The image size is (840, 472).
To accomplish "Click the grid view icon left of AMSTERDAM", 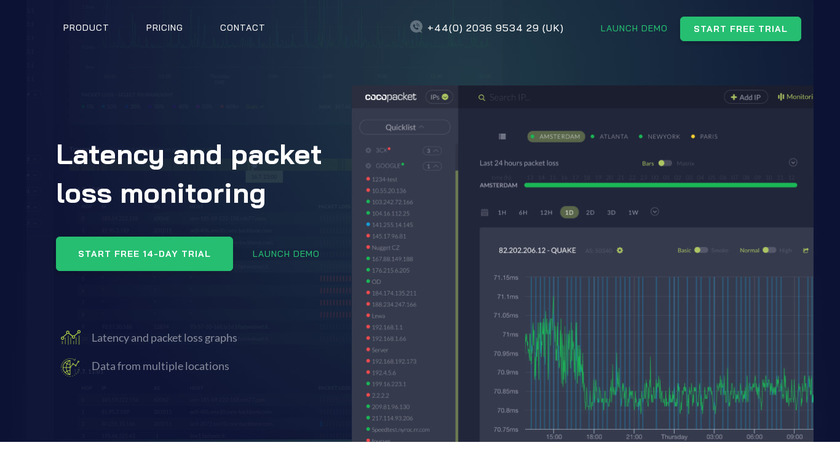I will pyautogui.click(x=502, y=137).
